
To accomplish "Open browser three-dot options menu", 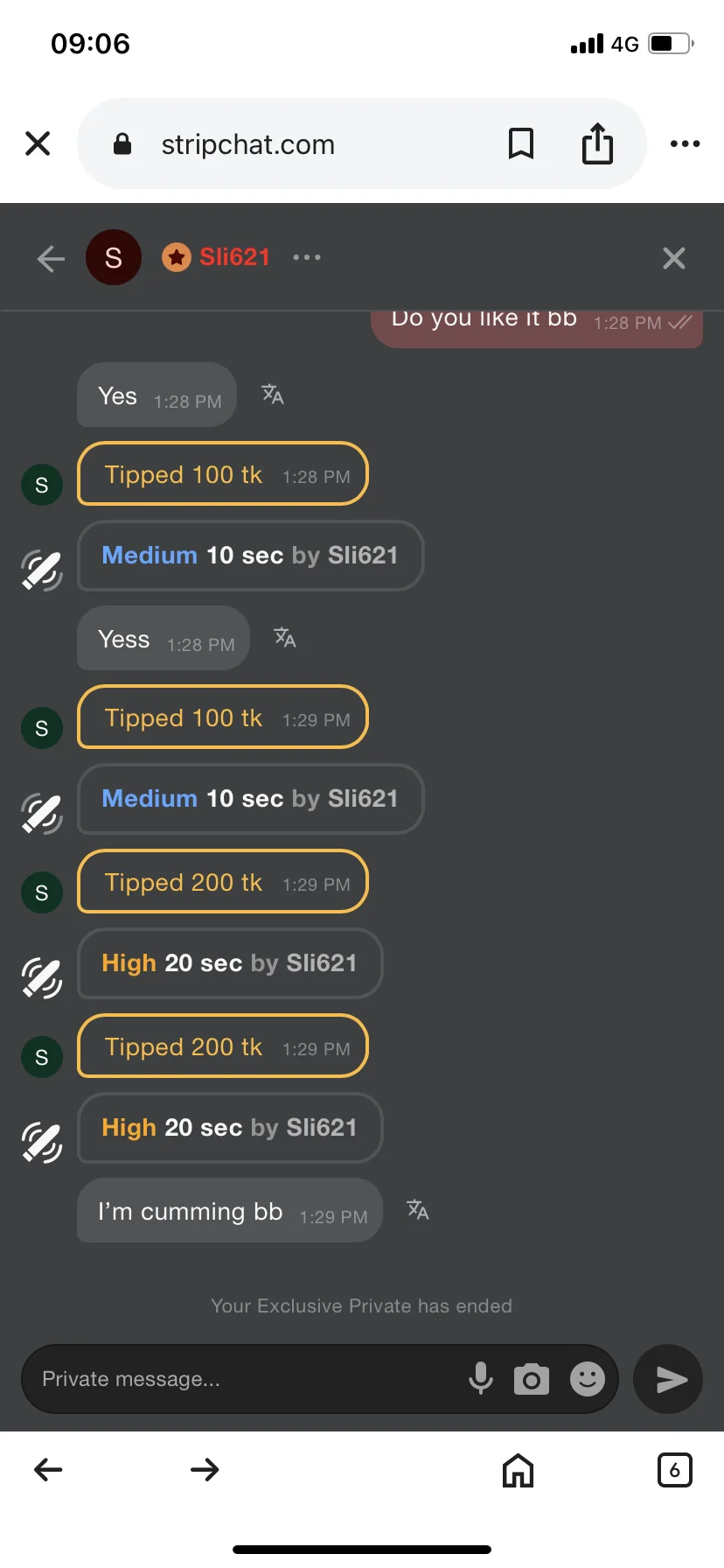I will click(685, 143).
